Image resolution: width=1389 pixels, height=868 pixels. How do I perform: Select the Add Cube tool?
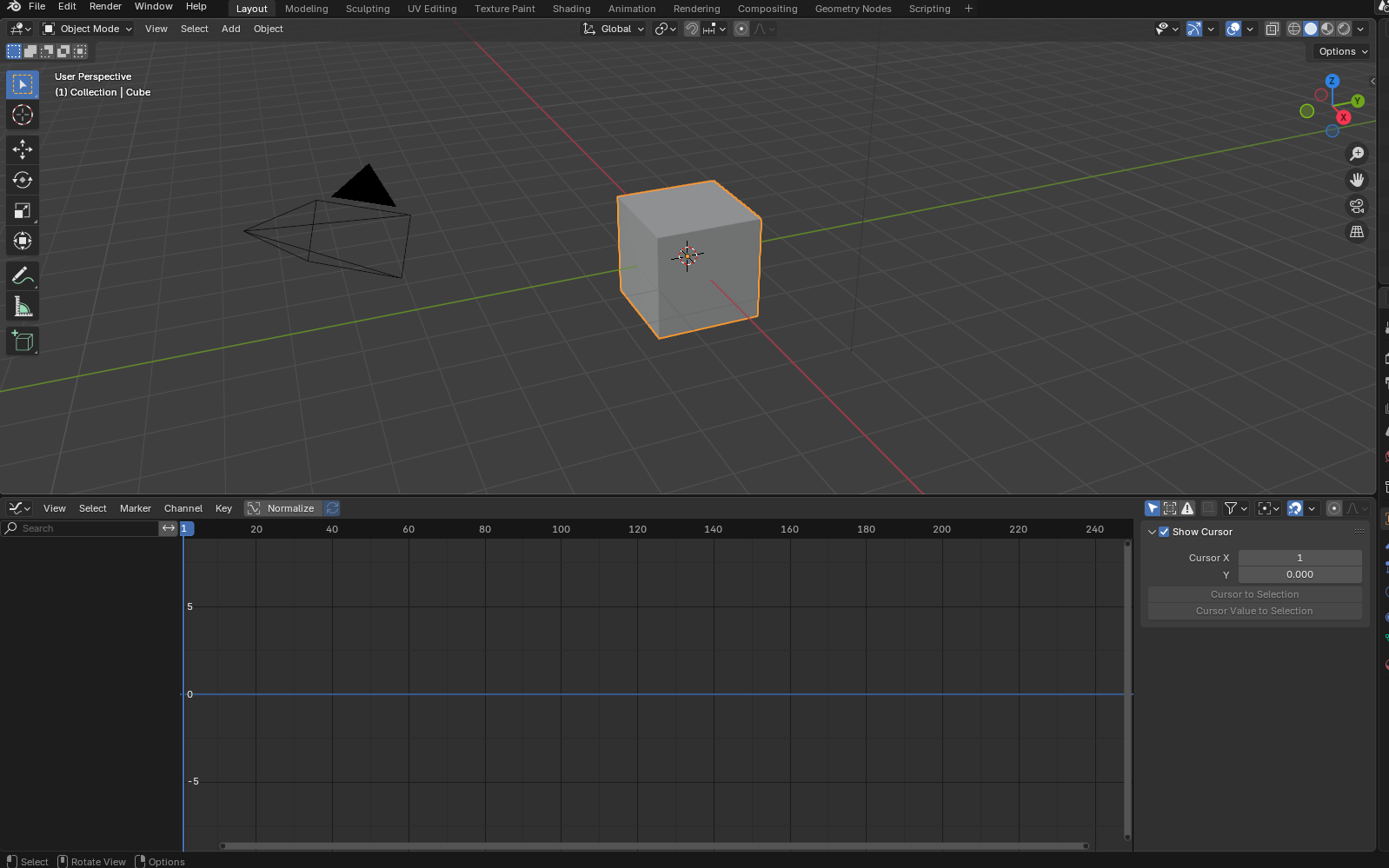pos(23,341)
